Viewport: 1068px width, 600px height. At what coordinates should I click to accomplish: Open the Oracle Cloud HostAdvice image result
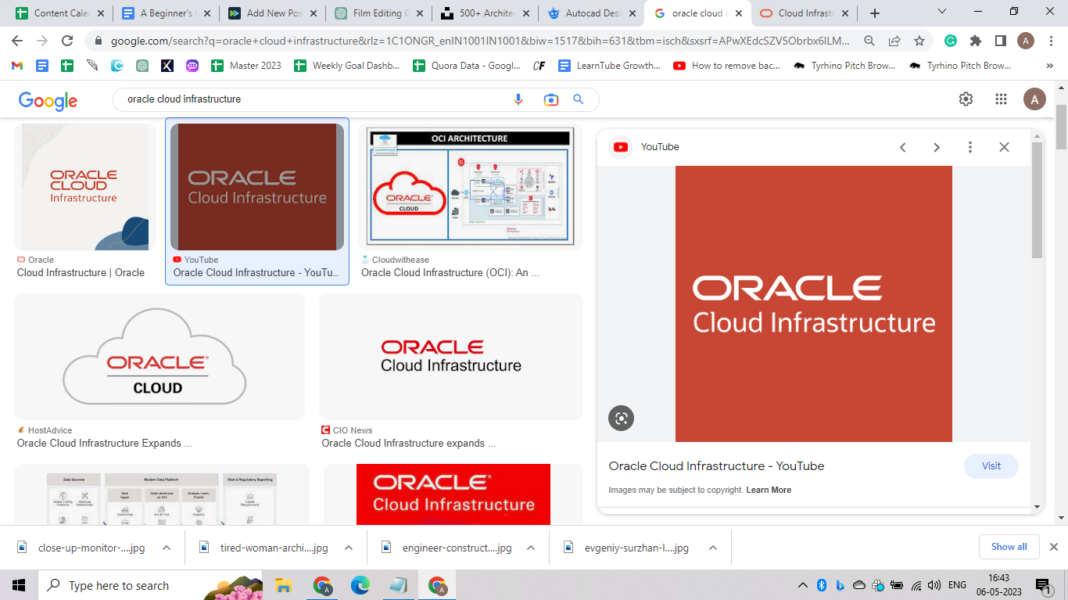[159, 357]
